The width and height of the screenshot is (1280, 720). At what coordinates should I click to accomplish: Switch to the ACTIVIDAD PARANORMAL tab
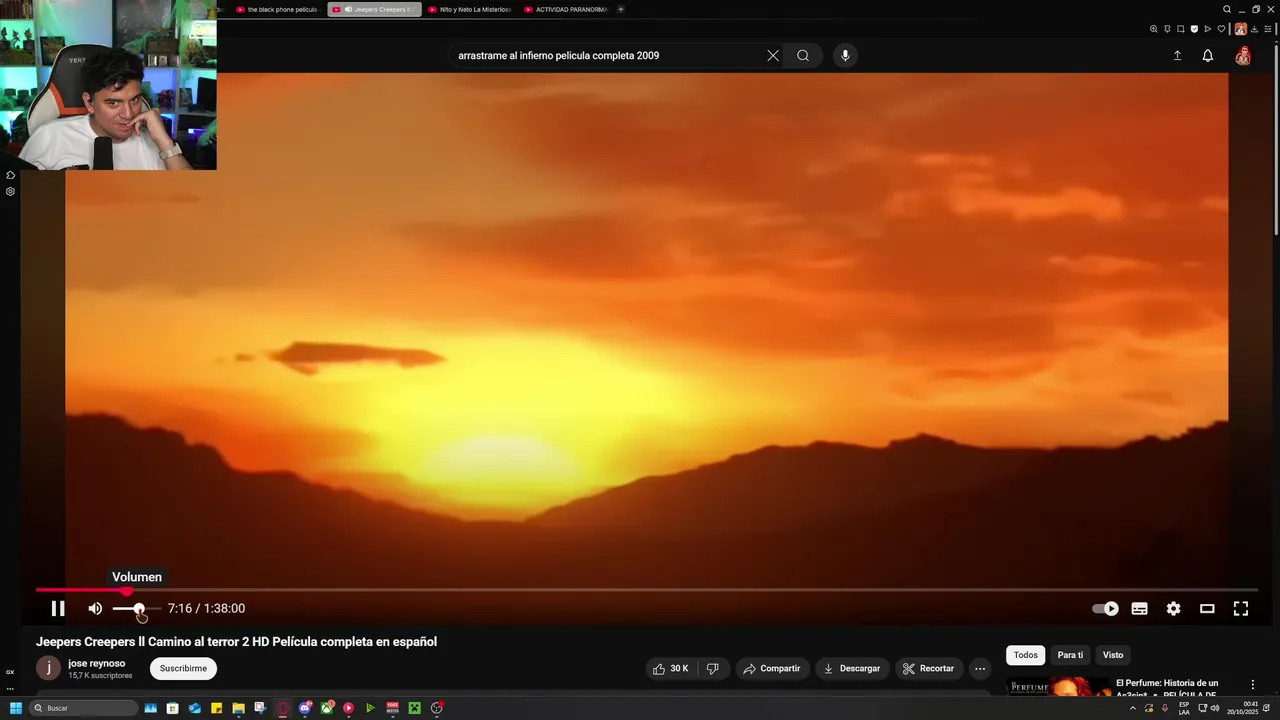566,9
